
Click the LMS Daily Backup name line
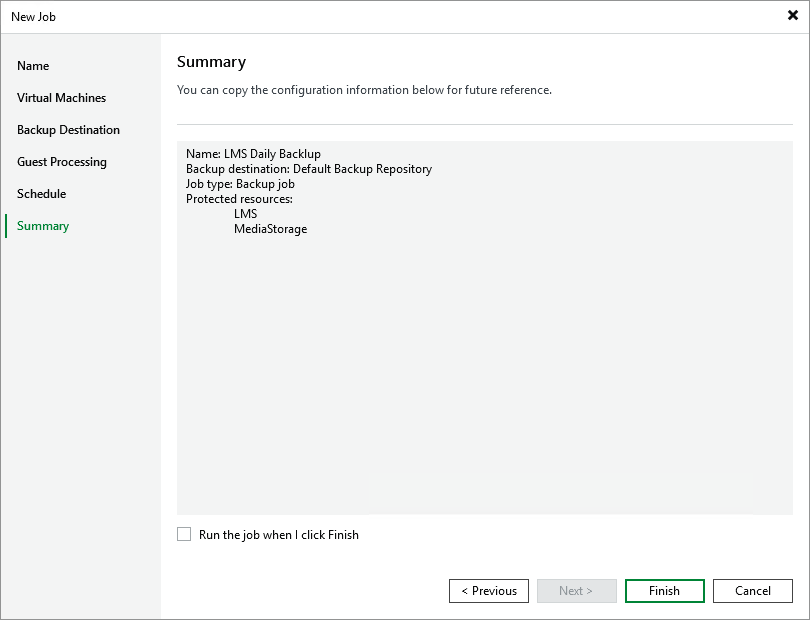254,154
